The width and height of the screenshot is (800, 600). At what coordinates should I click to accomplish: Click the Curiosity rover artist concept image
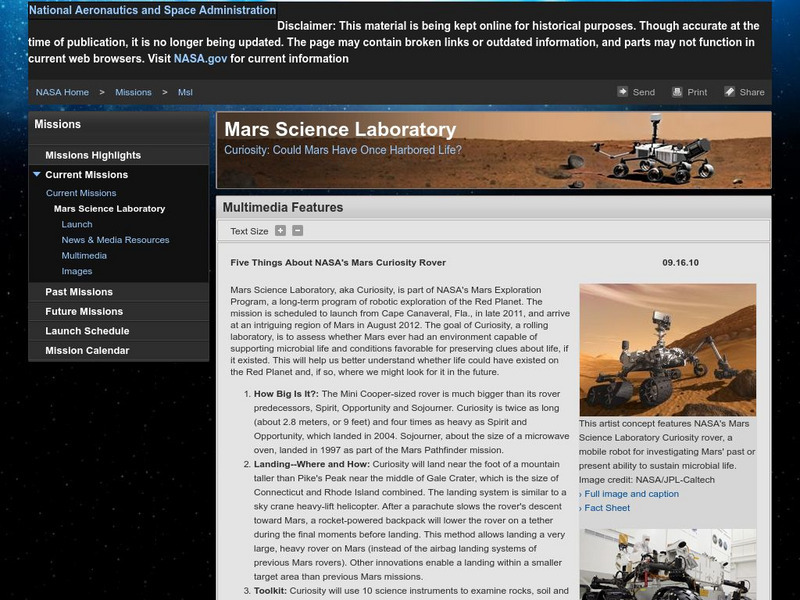[x=668, y=350]
